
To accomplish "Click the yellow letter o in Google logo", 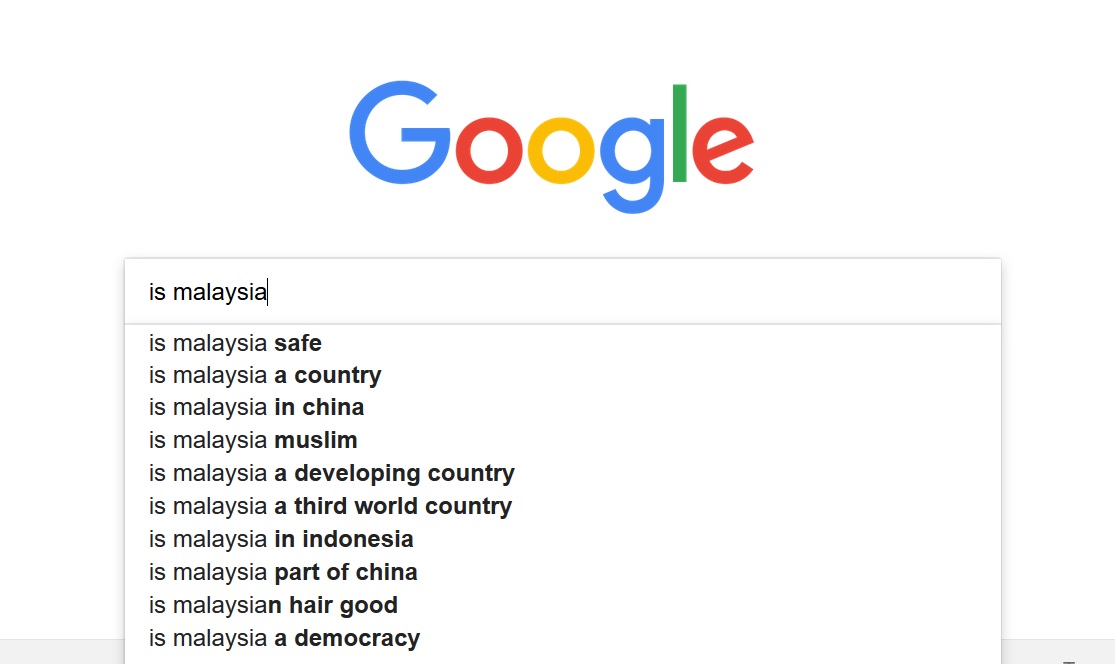I will coord(561,150).
